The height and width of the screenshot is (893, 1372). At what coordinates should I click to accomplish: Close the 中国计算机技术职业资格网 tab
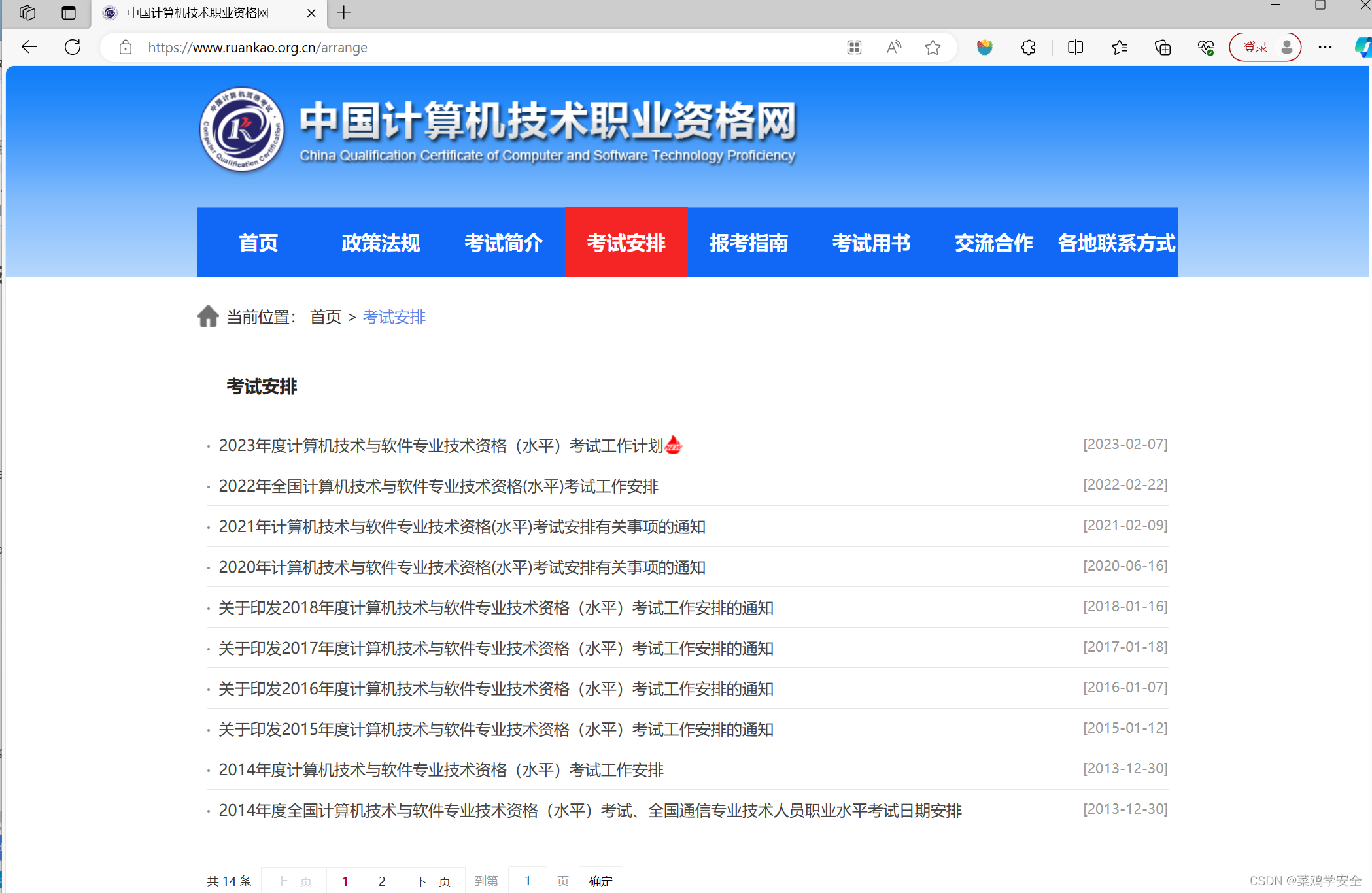311,13
